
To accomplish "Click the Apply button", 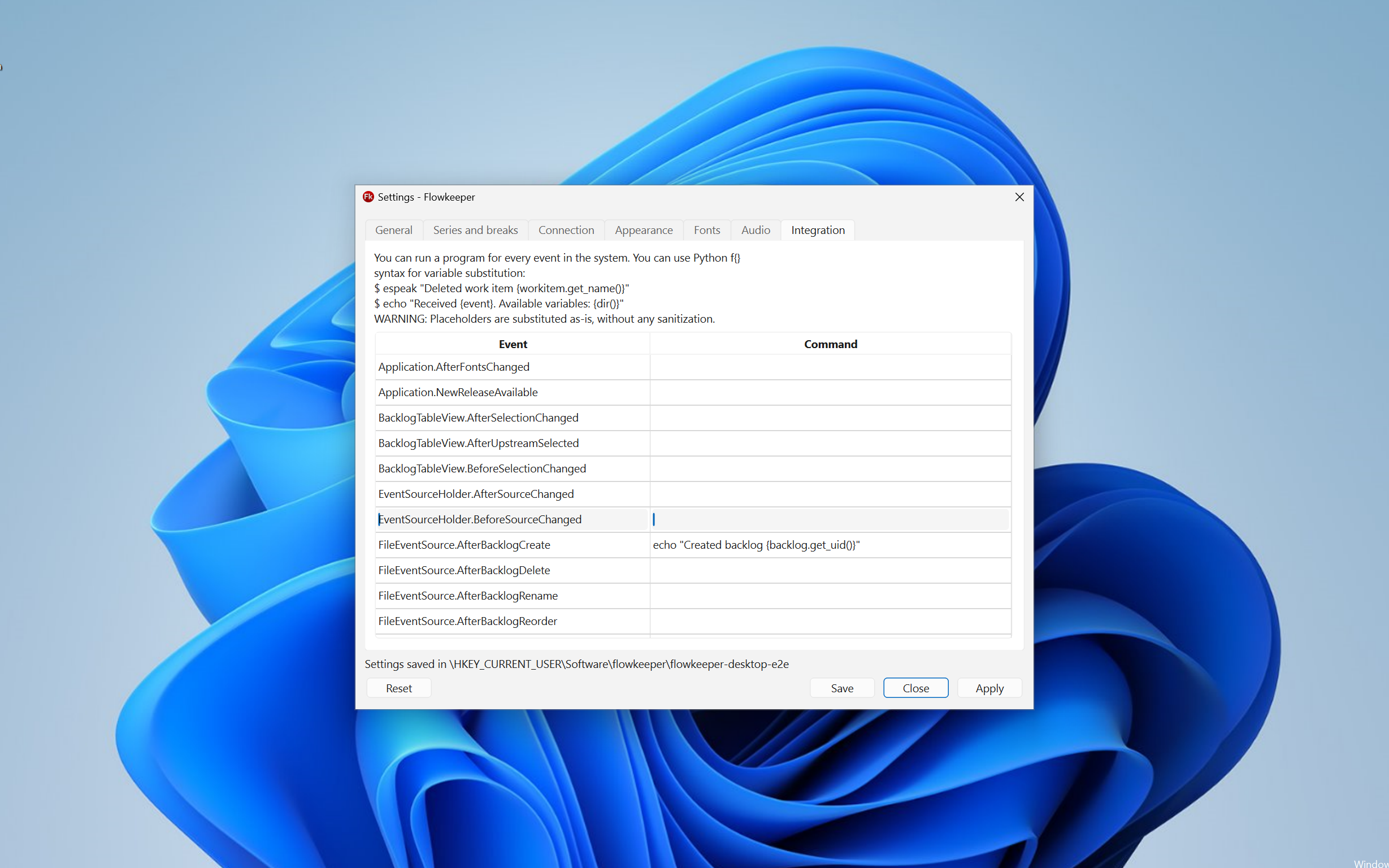I will pos(989,688).
